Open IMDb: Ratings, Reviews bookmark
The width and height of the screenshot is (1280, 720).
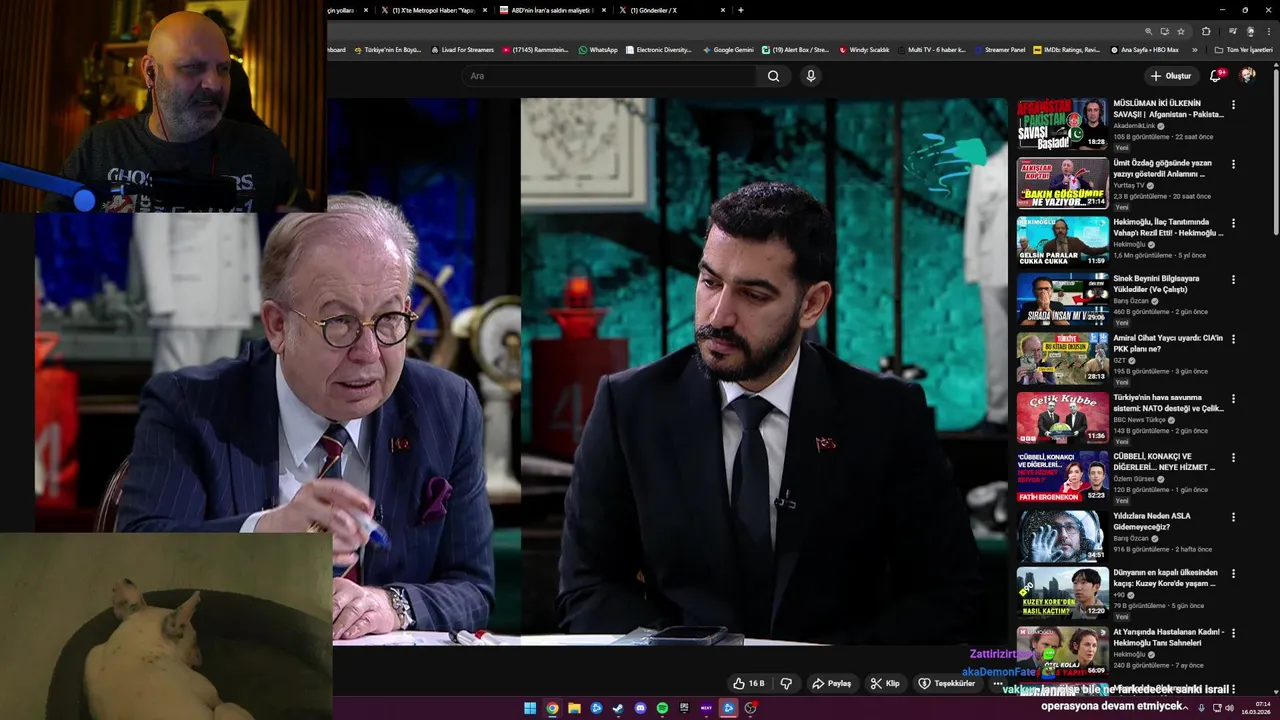[1067, 49]
